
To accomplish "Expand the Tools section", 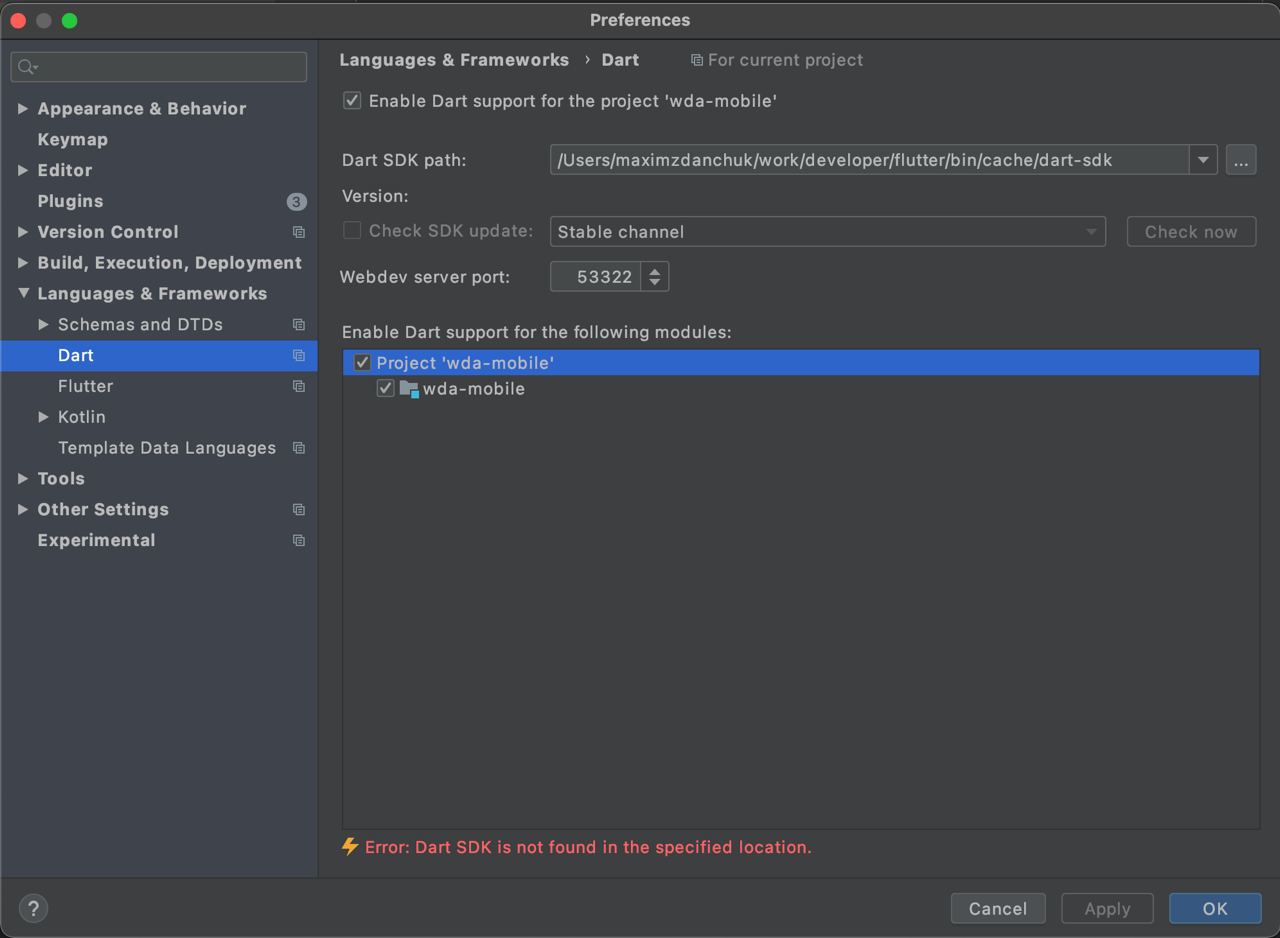I will tap(23, 479).
